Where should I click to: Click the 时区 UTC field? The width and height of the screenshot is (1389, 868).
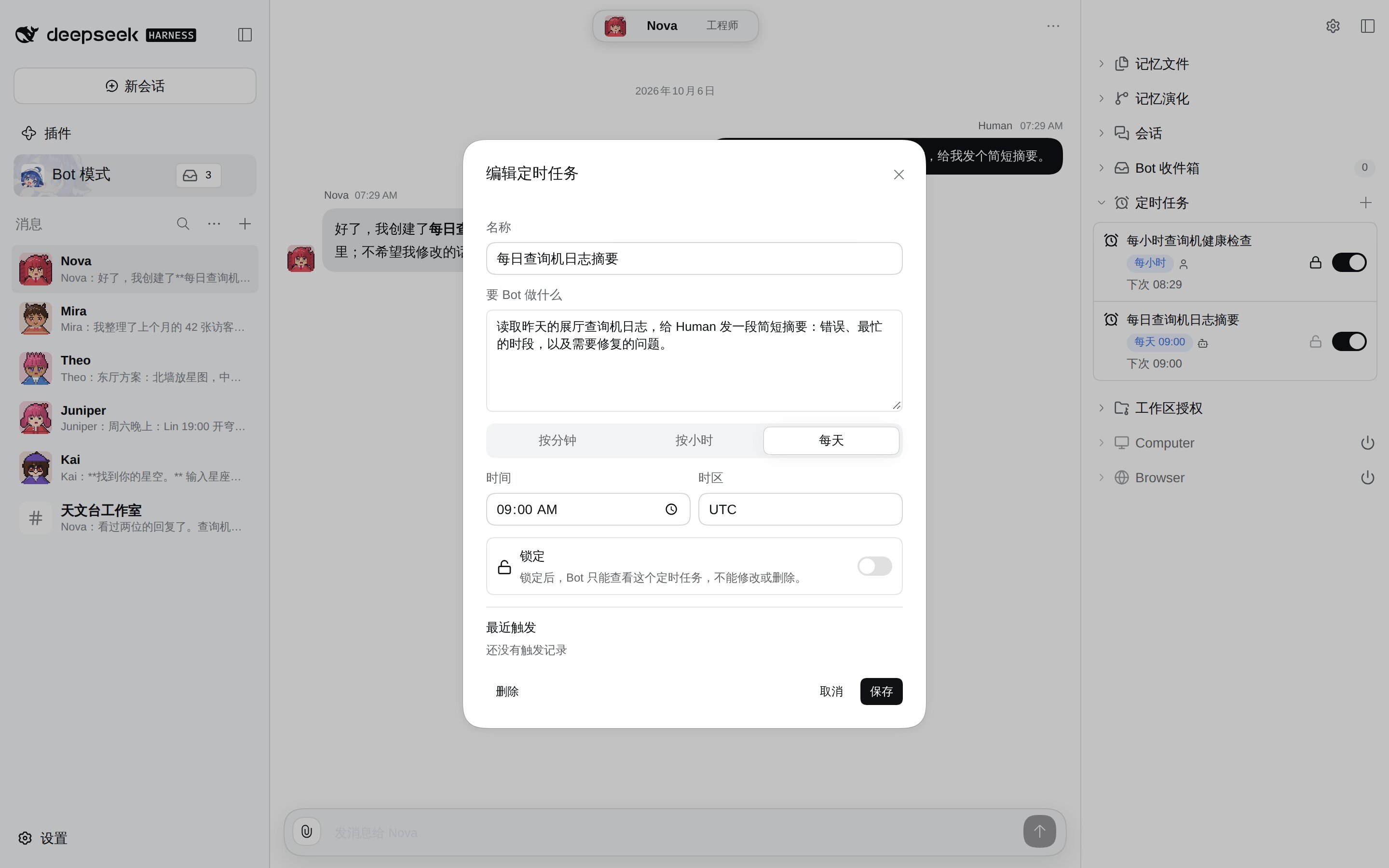800,509
